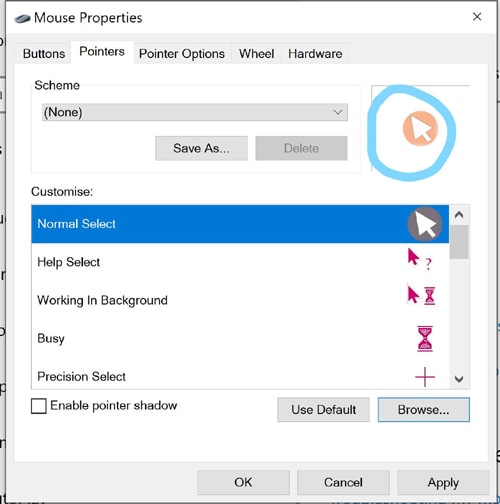This screenshot has height=504, width=500.
Task: Open the Pointer Options tab
Action: pyautogui.click(x=182, y=54)
